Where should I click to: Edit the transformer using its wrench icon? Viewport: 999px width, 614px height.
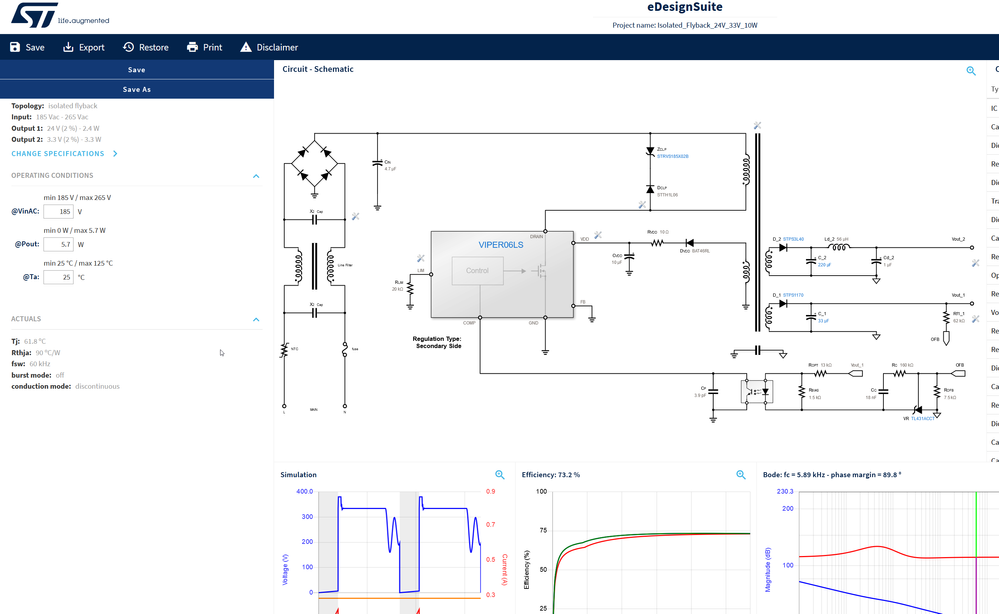coord(757,125)
